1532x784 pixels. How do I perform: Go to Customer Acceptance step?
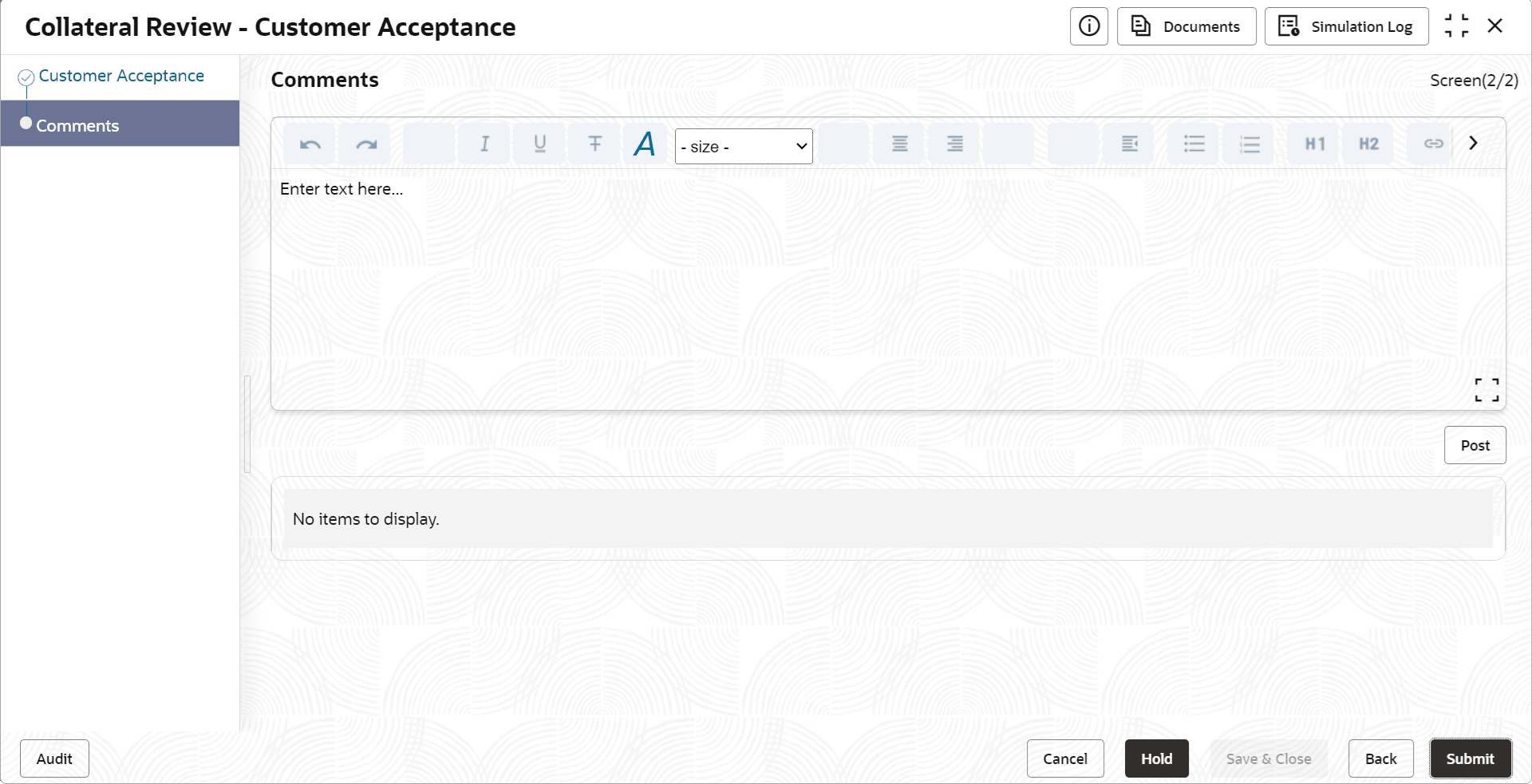(121, 76)
